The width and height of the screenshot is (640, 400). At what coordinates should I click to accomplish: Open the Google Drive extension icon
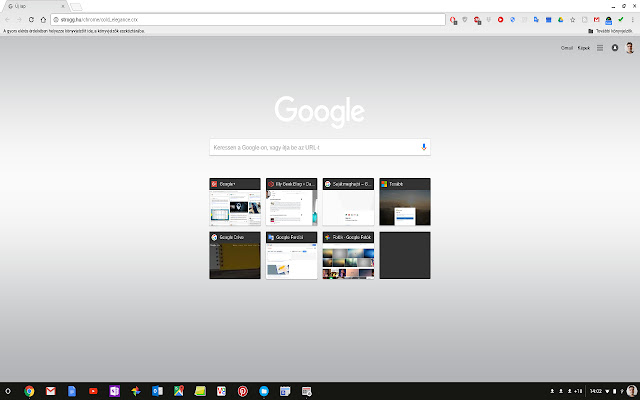pyautogui.click(x=560, y=20)
